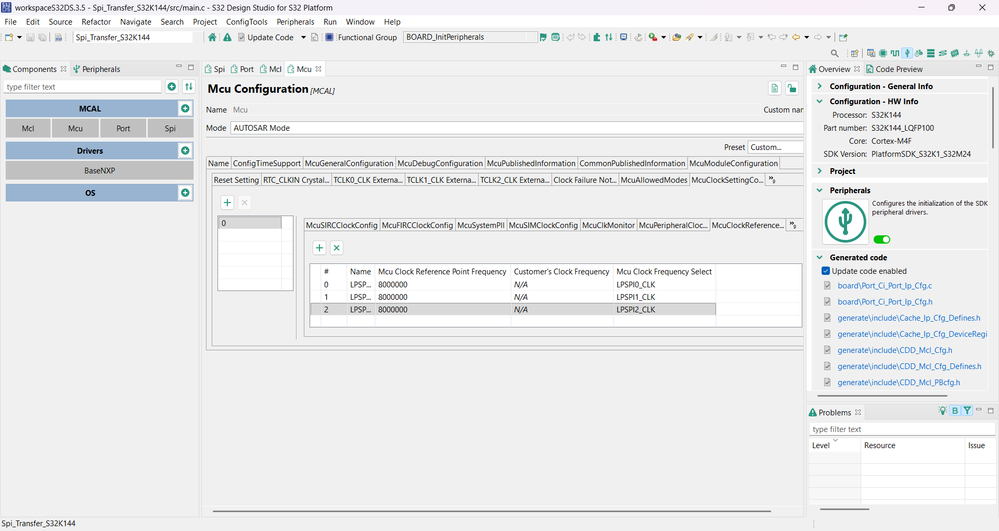999x531 pixels.
Task: Click the add Drivers component plus icon
Action: pos(185,150)
